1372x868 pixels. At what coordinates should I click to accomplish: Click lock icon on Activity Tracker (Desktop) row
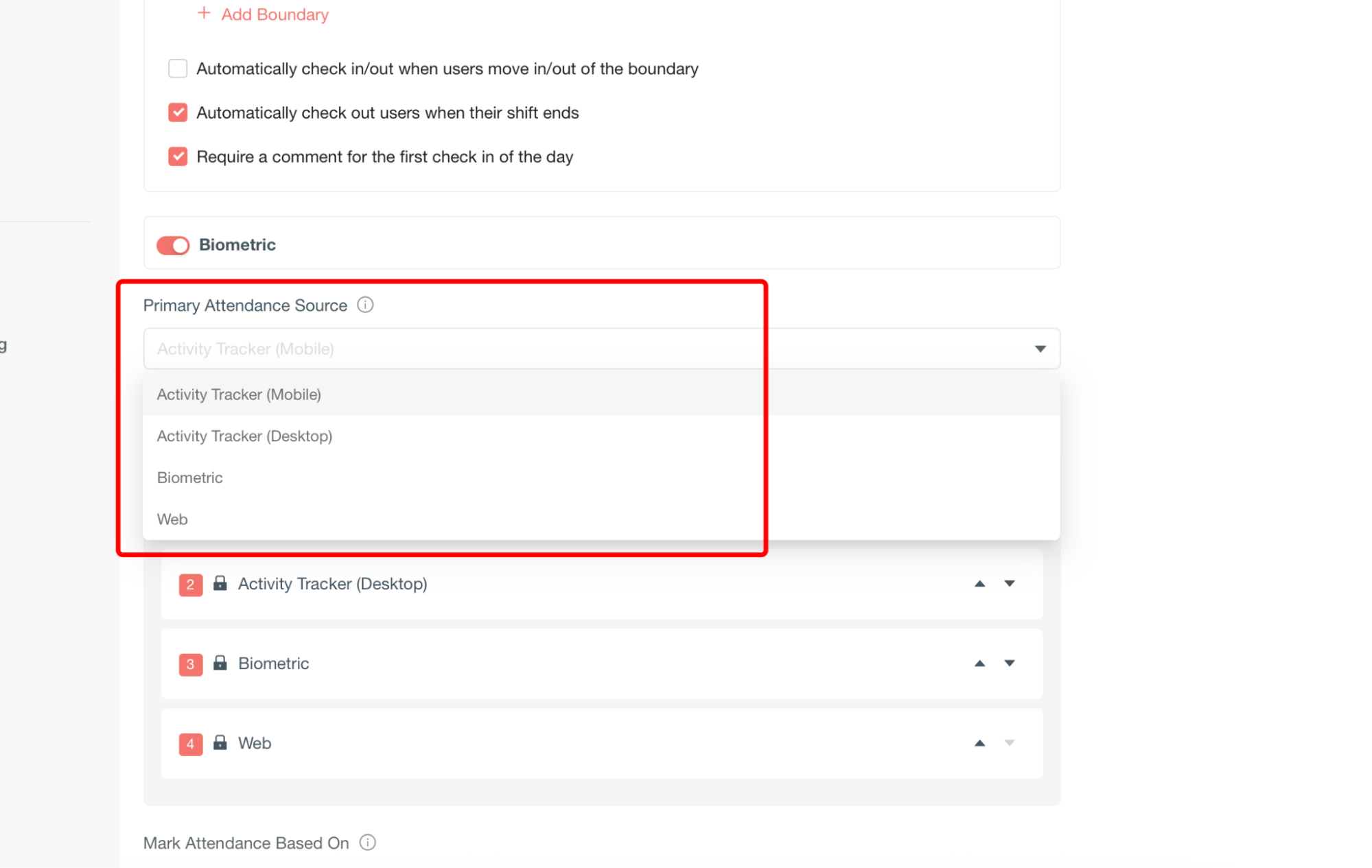point(220,583)
